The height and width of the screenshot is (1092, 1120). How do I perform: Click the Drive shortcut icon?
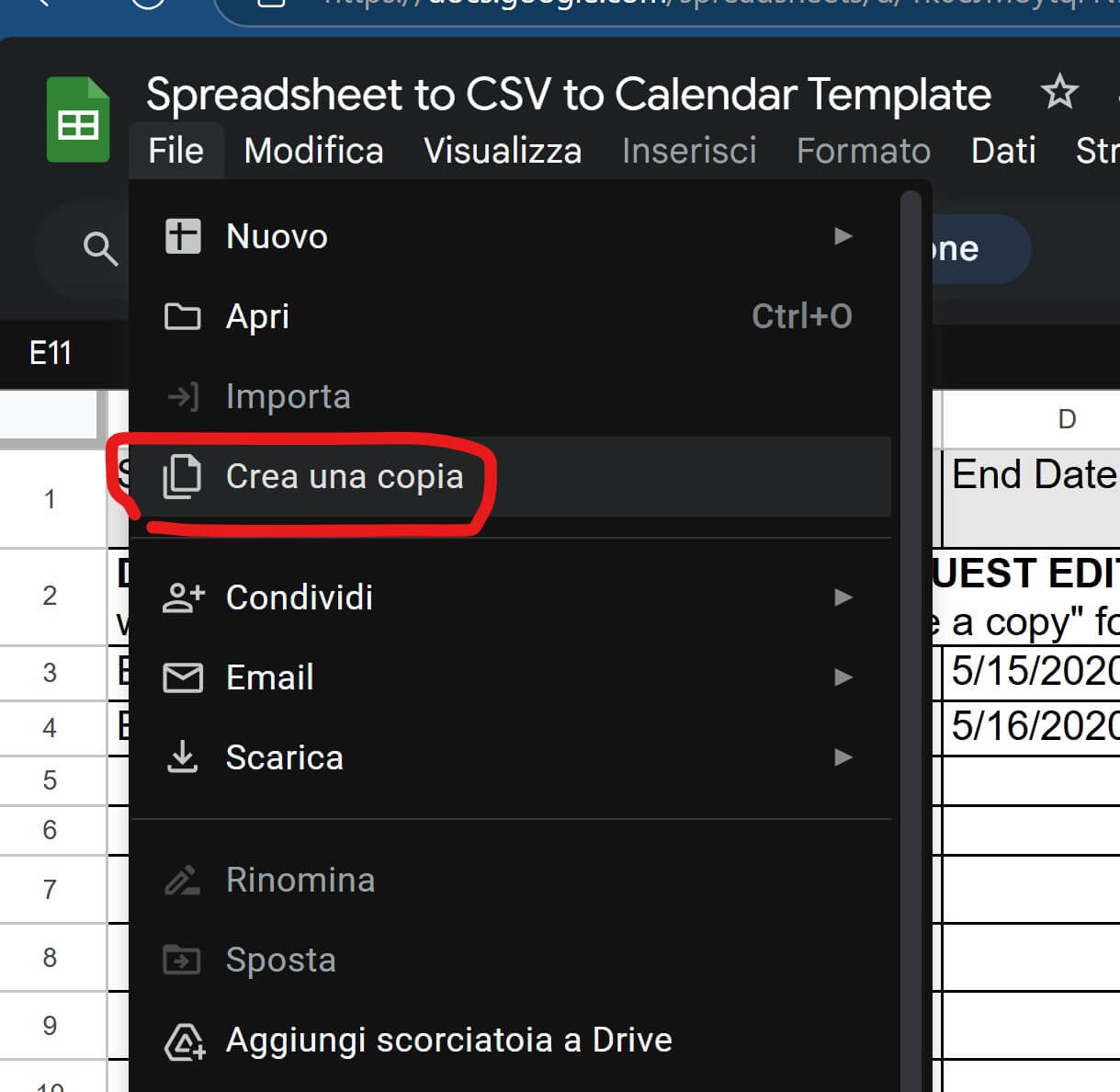[184, 1041]
